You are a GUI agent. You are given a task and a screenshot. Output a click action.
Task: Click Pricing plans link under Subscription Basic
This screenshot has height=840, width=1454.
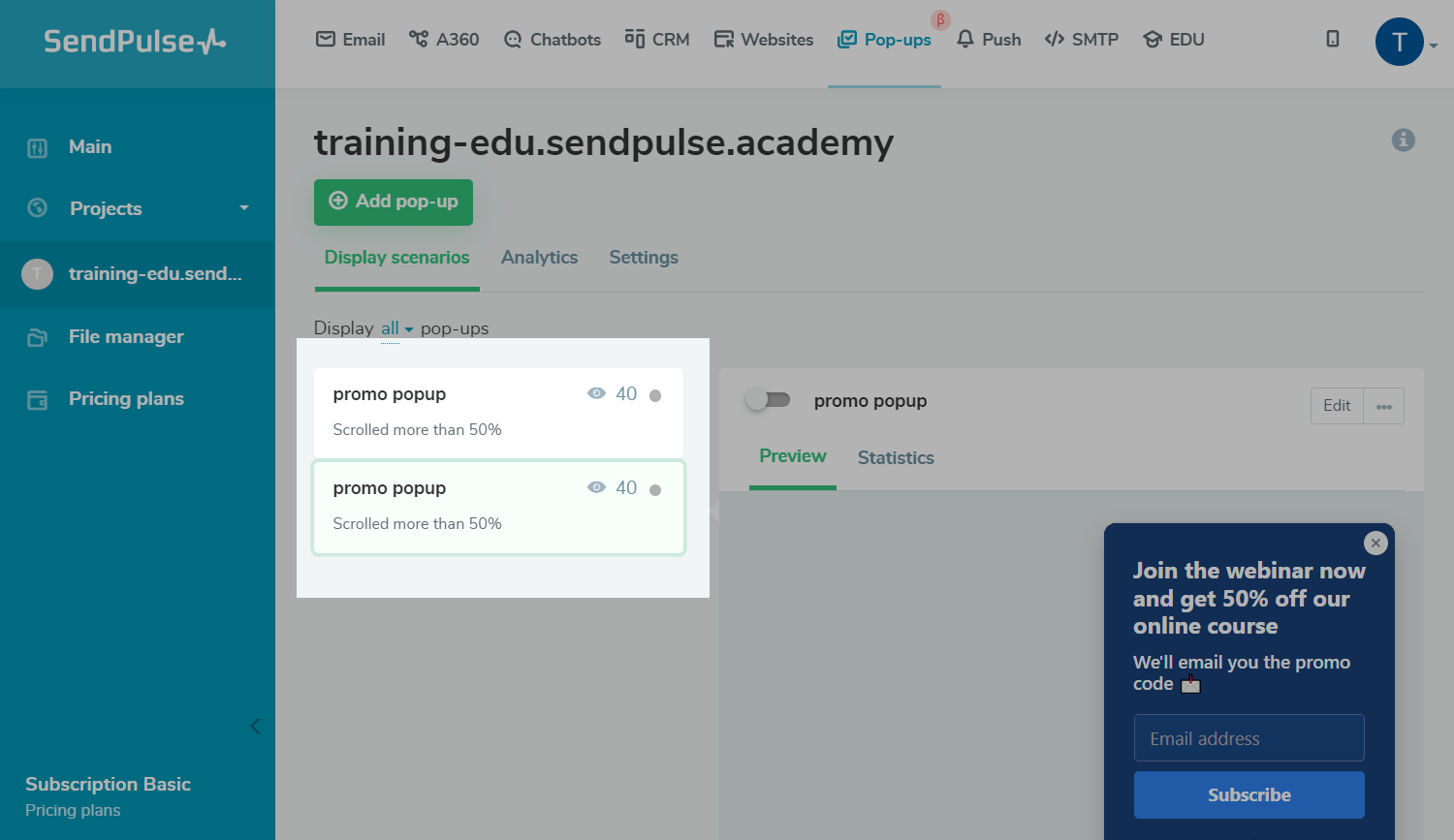tap(73, 810)
